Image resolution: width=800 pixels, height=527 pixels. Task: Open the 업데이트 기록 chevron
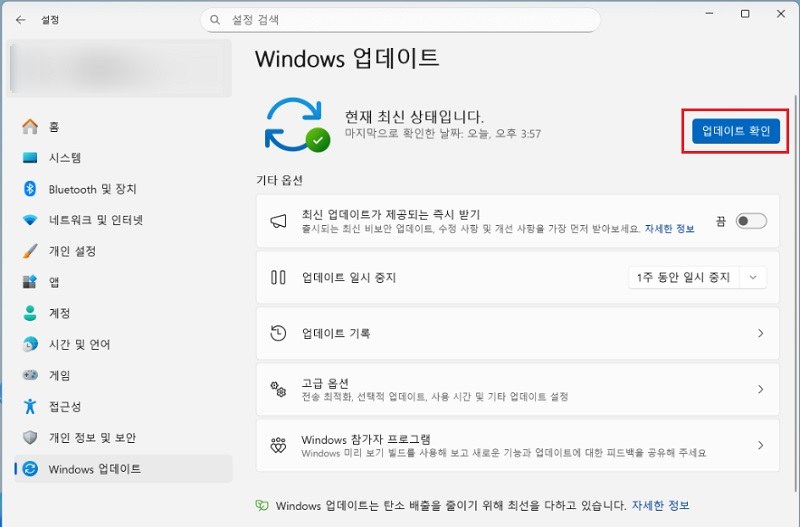(761, 333)
